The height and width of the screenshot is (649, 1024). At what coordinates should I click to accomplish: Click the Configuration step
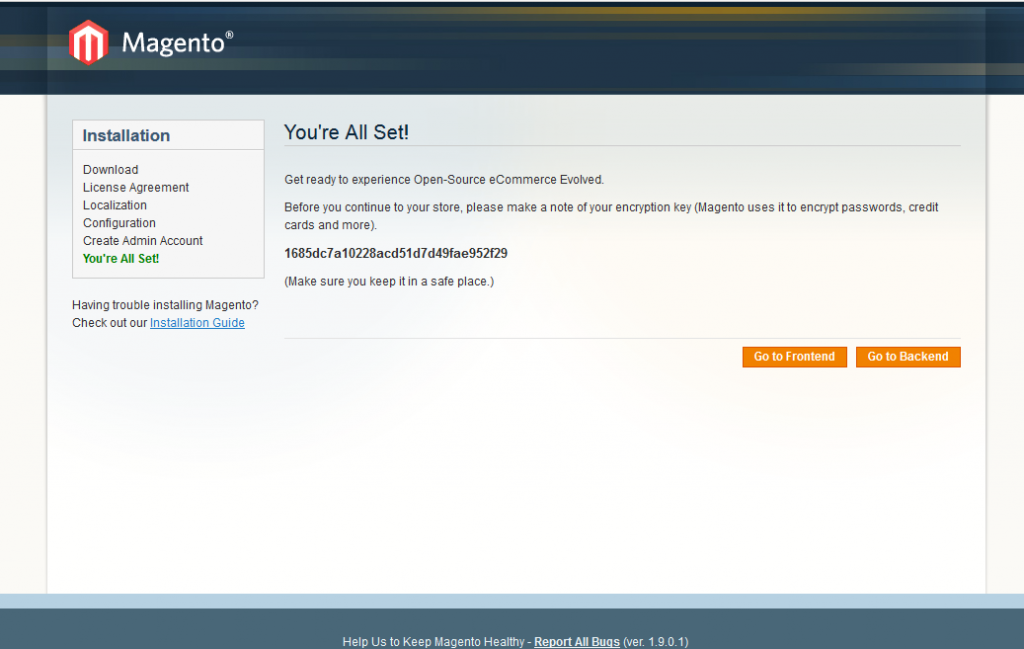tap(119, 223)
